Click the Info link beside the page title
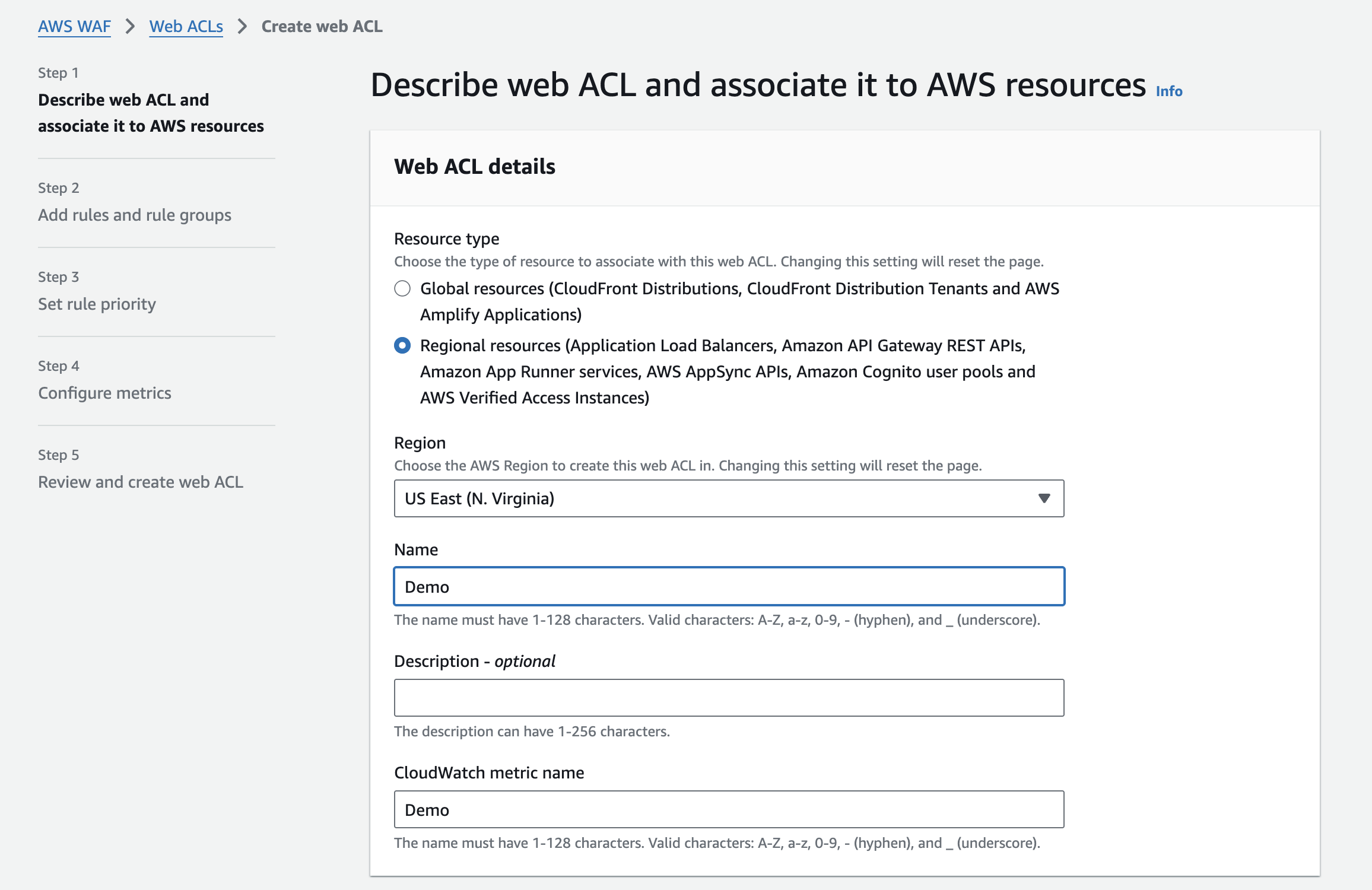The image size is (1372, 890). coord(1167,91)
